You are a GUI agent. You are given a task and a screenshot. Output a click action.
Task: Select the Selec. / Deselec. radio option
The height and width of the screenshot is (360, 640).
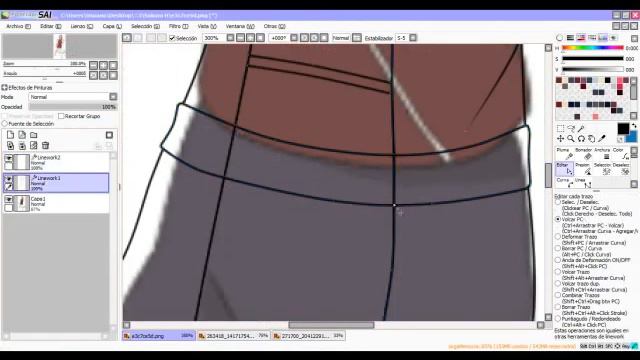(558, 202)
